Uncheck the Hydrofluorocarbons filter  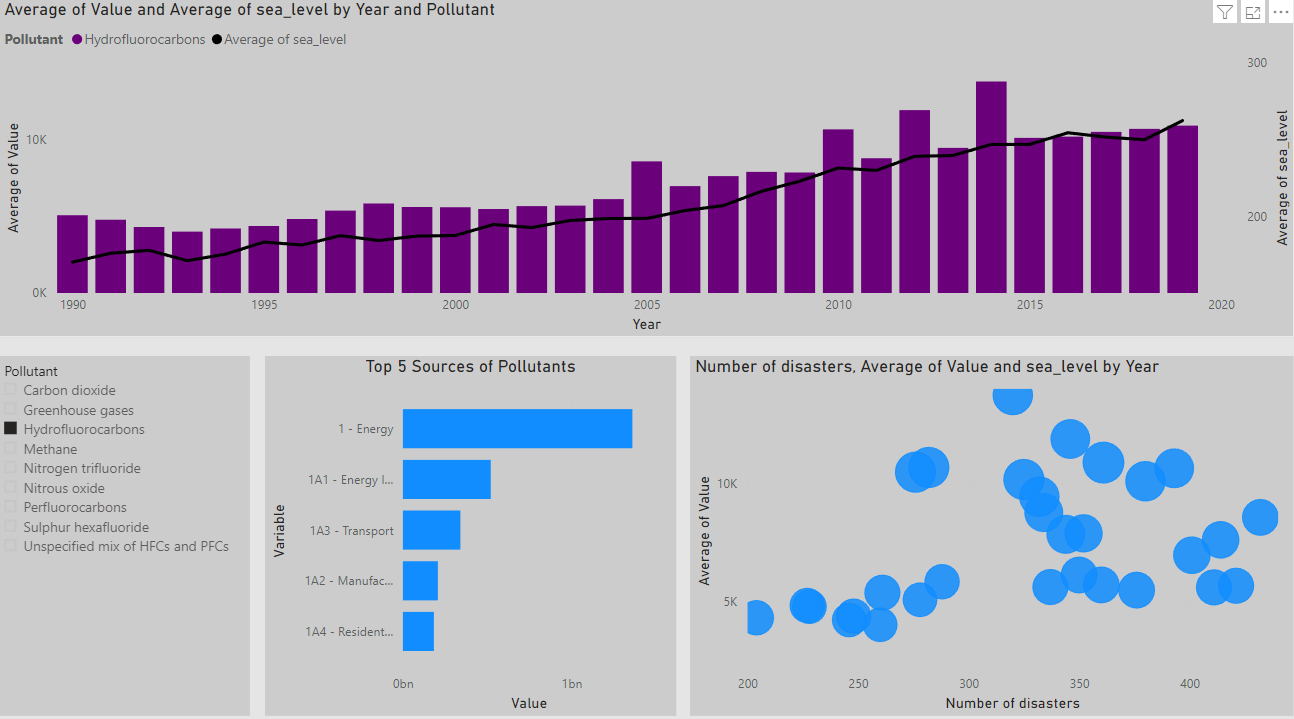(12, 428)
